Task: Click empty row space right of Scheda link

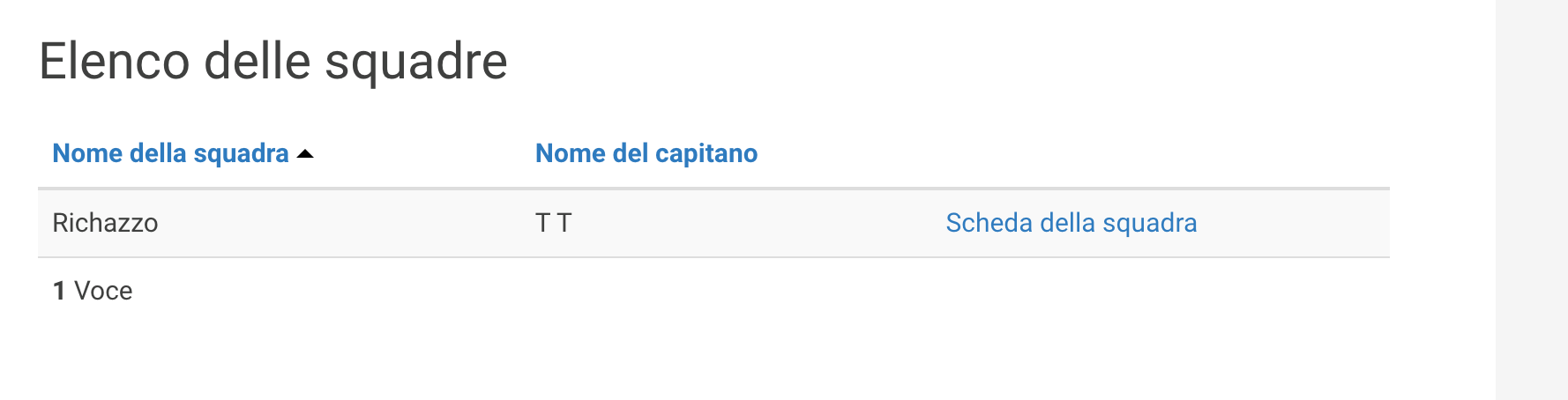Action: (1296, 223)
